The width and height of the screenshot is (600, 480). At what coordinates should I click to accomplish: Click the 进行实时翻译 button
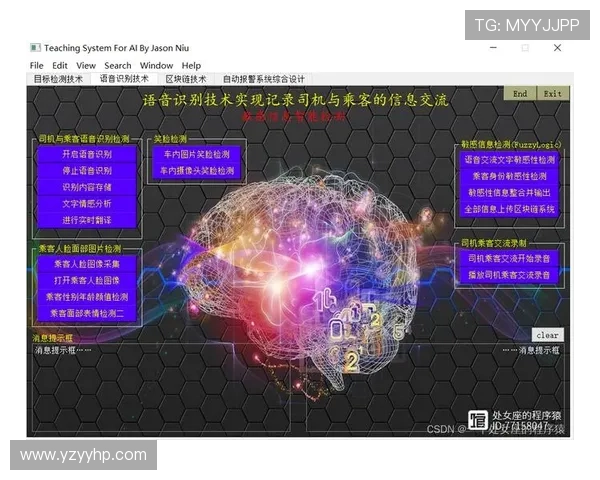click(88, 219)
